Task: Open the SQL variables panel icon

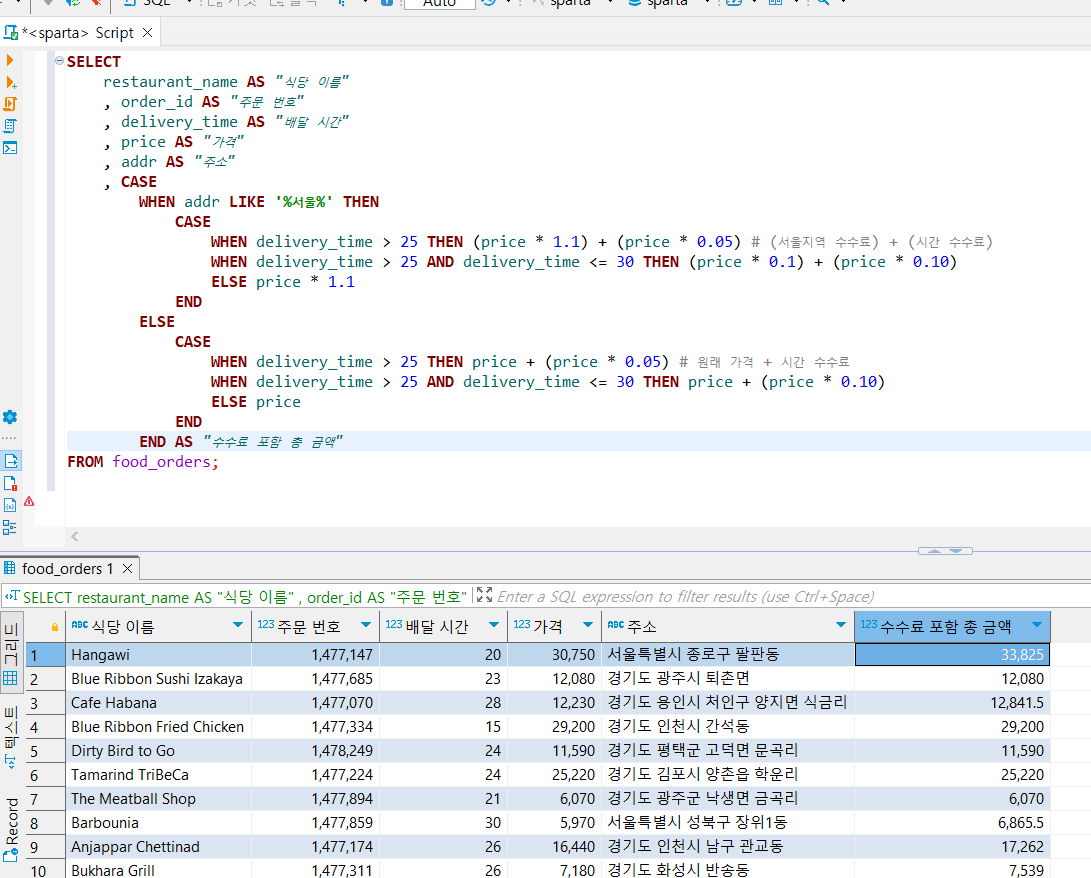Action: (x=10, y=505)
